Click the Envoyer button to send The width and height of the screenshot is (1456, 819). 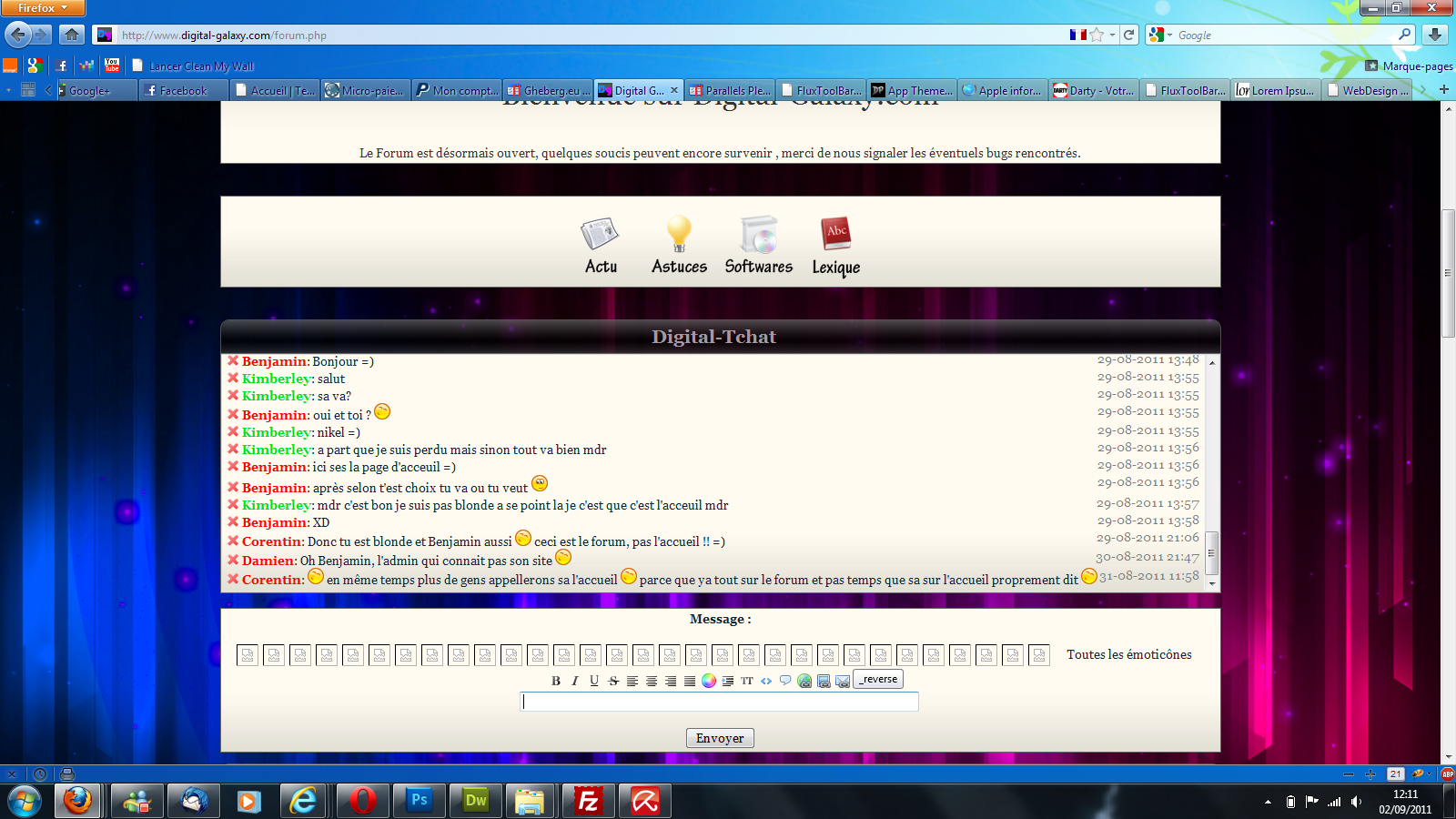(720, 738)
